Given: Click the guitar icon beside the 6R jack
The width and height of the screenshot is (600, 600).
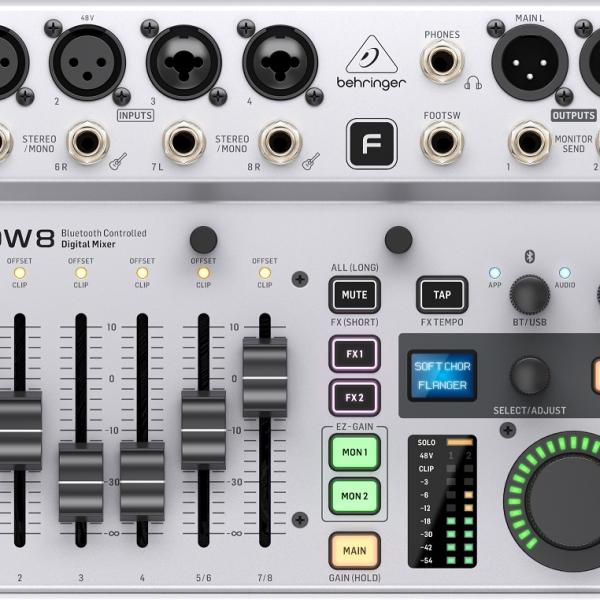Looking at the screenshot, I should point(118,161).
